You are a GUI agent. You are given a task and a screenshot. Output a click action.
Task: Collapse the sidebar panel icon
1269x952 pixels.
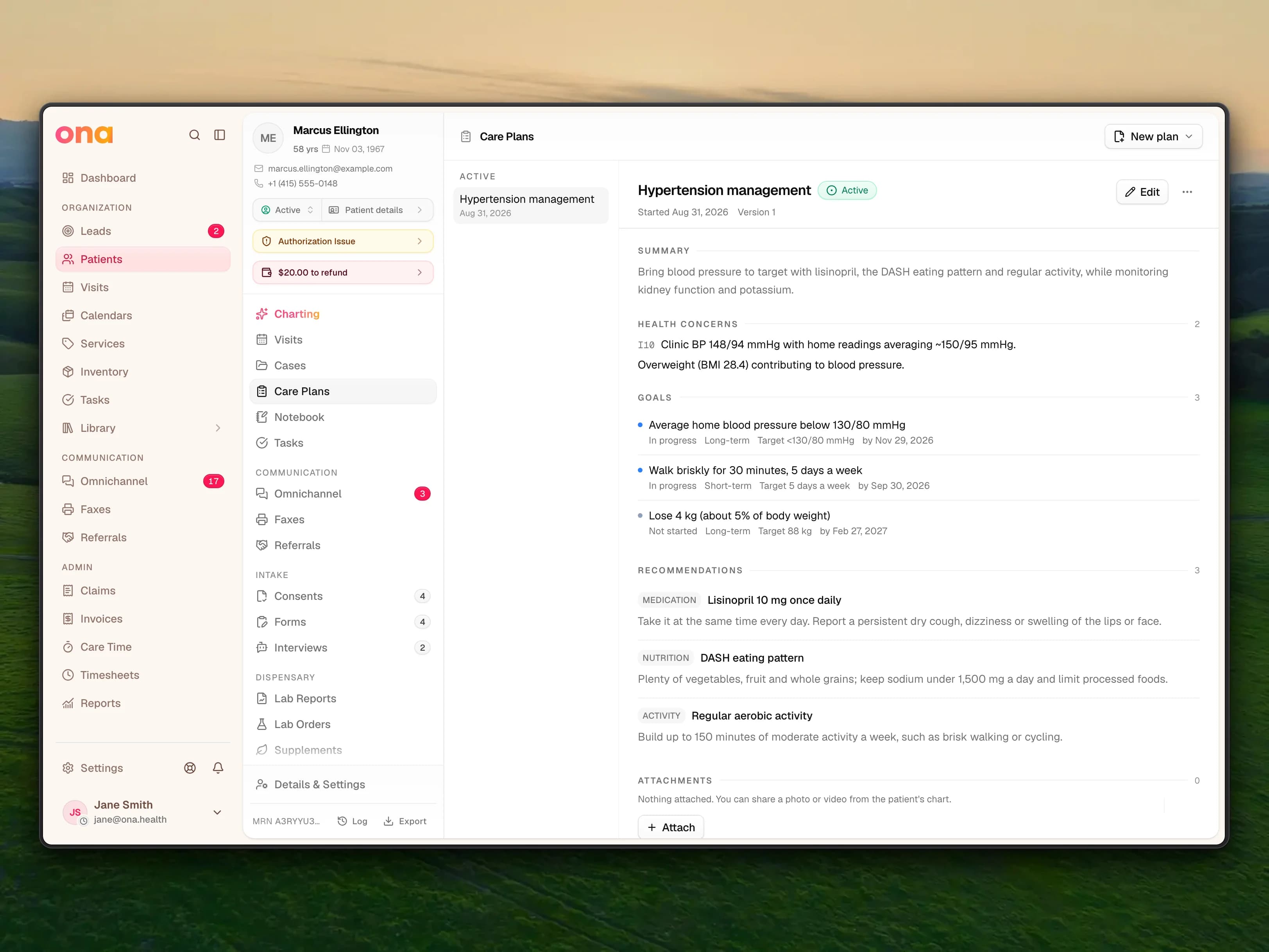click(x=220, y=135)
